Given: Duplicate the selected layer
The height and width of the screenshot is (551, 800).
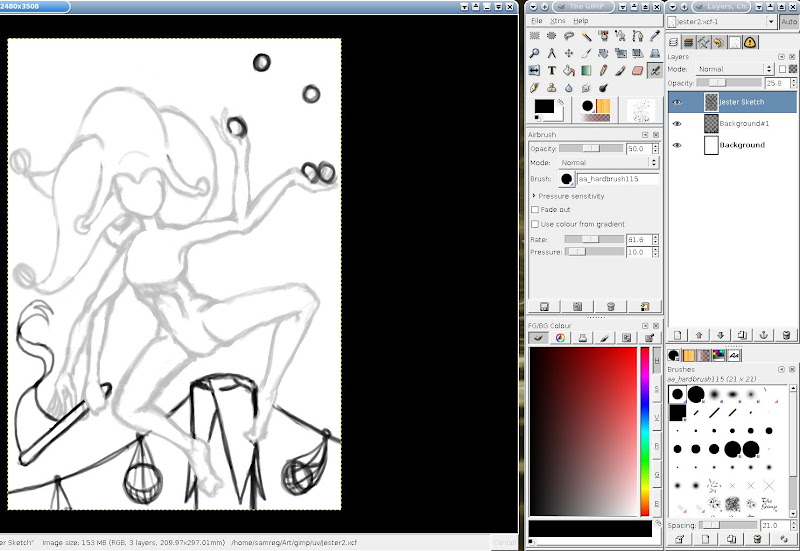Looking at the screenshot, I should coord(742,335).
